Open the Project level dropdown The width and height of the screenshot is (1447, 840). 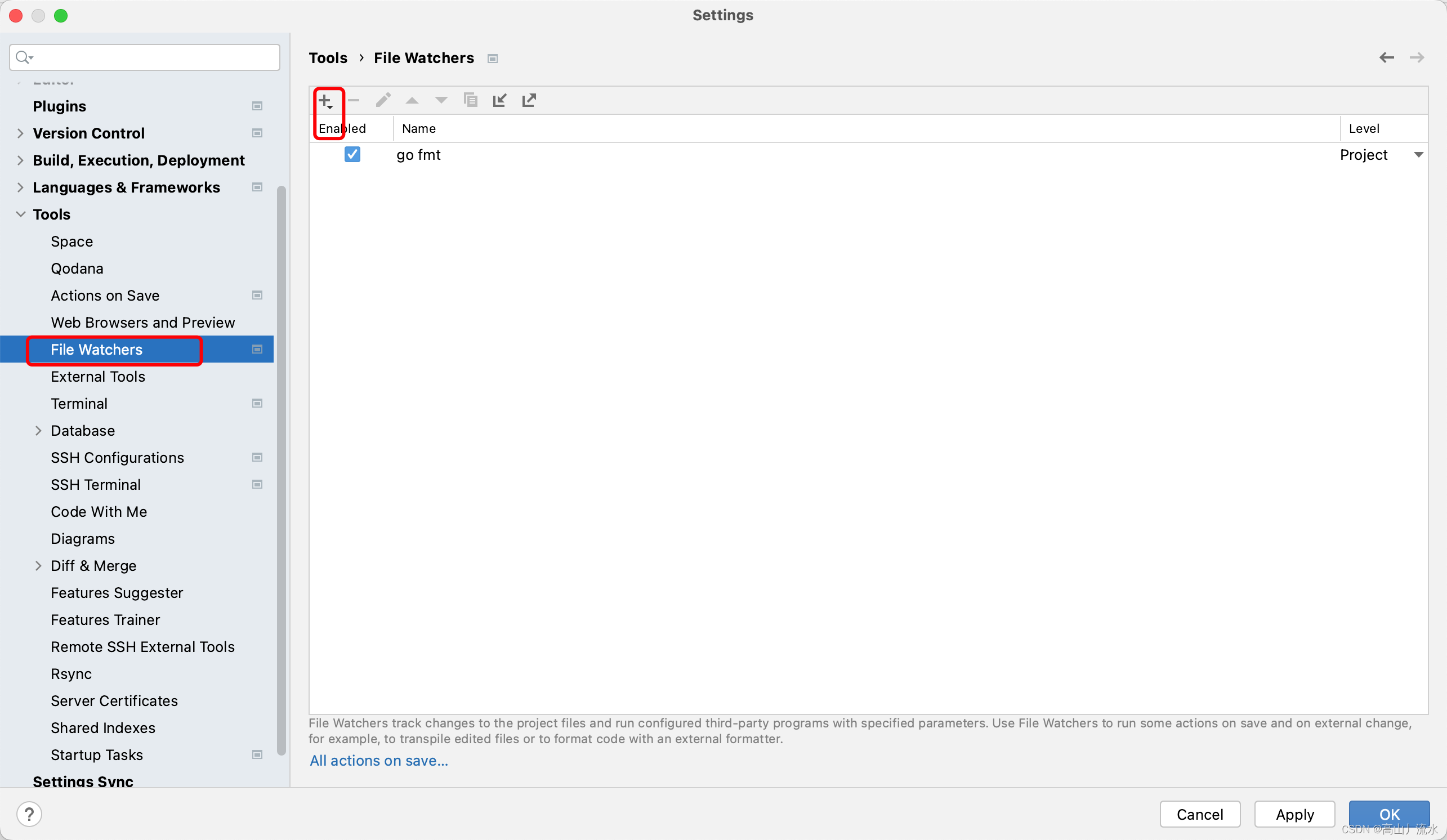pos(1418,154)
